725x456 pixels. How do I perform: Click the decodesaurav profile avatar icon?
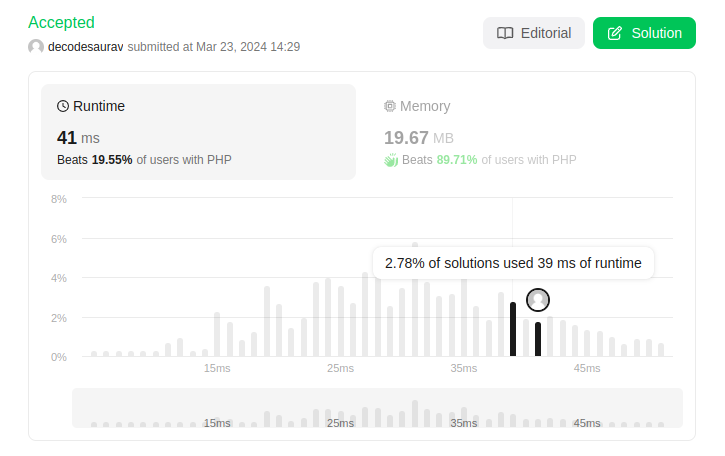[x=36, y=47]
